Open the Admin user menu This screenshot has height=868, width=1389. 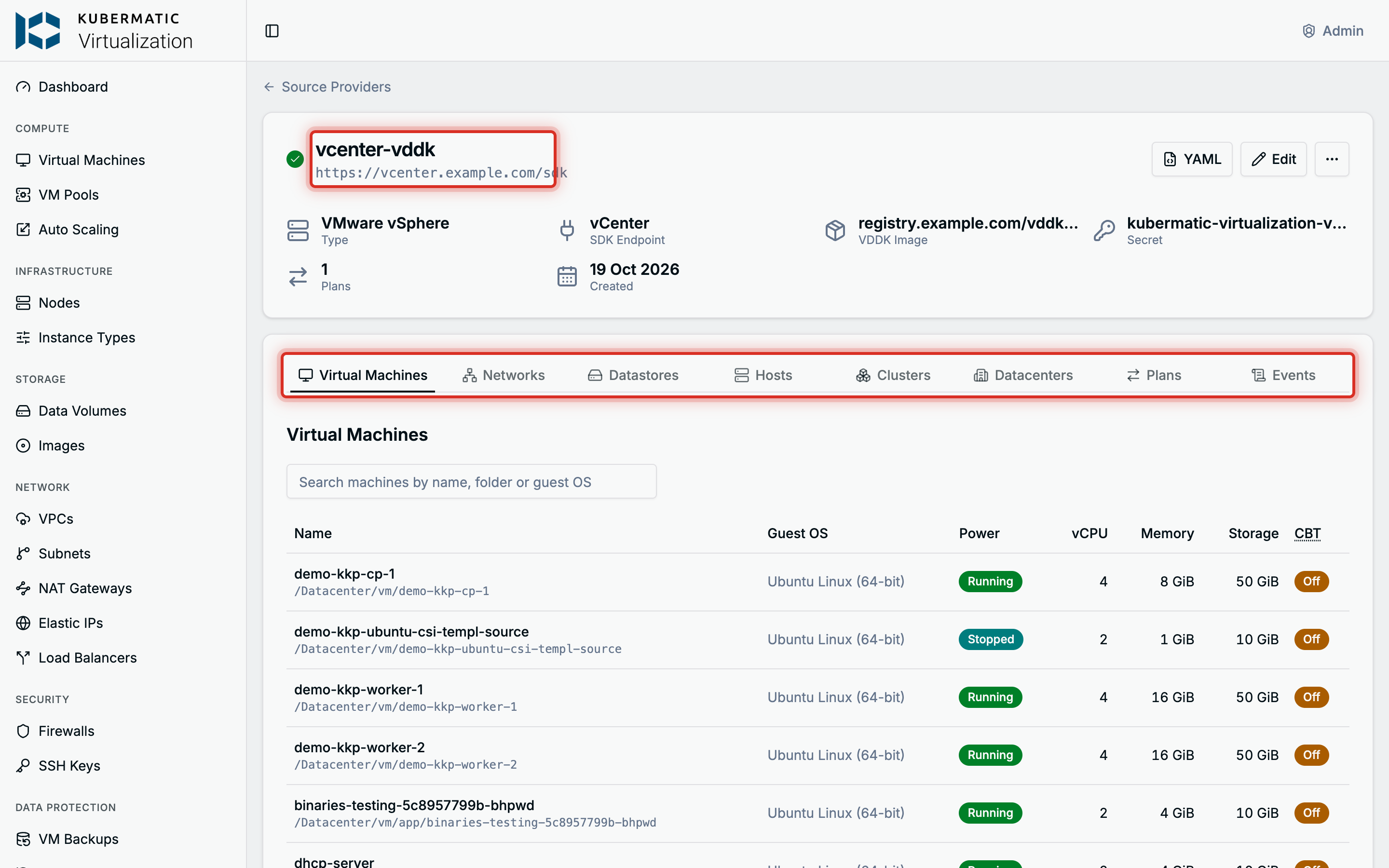1333,31
